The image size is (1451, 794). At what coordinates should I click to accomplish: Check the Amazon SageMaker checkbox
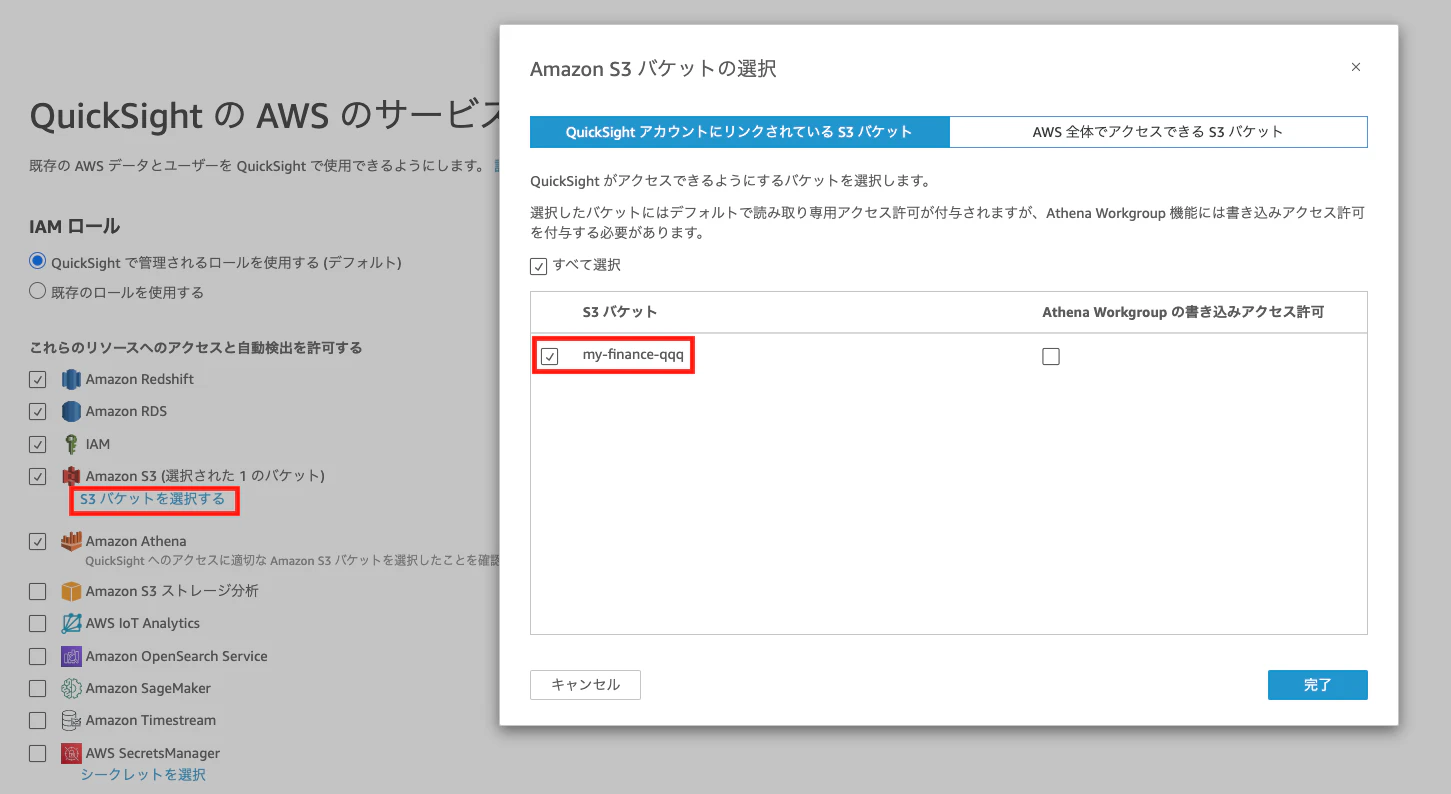38,688
